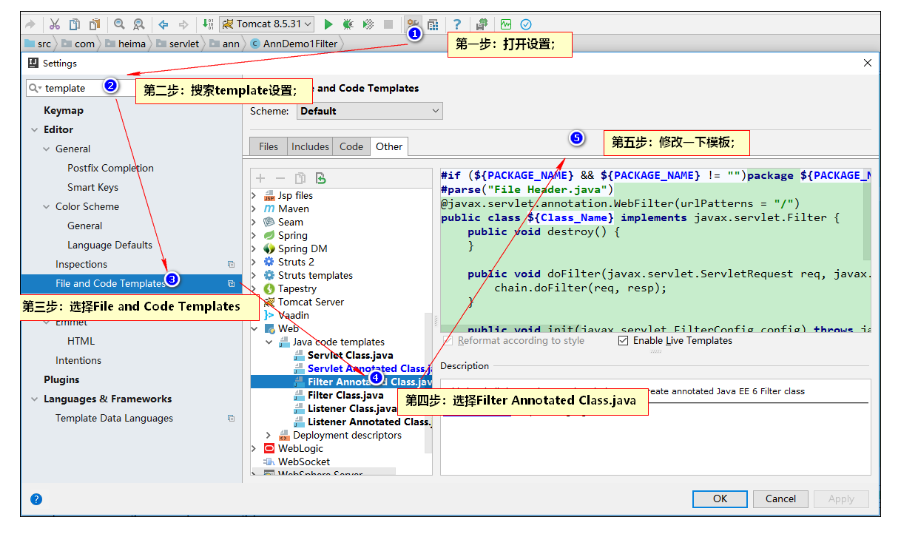Viewport: 902px width, 542px height.
Task: Click the src breadcrumb folder
Action: 38,44
